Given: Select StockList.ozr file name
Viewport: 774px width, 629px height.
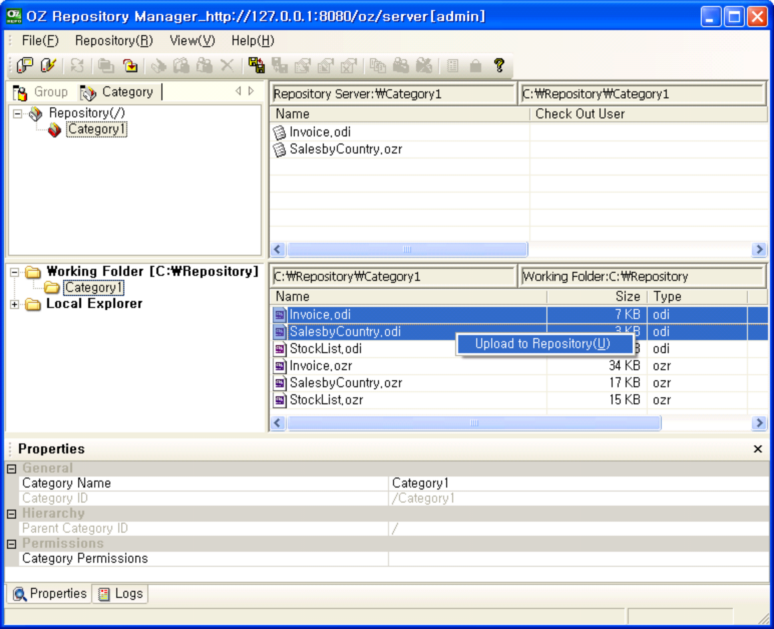Looking at the screenshot, I should point(326,400).
